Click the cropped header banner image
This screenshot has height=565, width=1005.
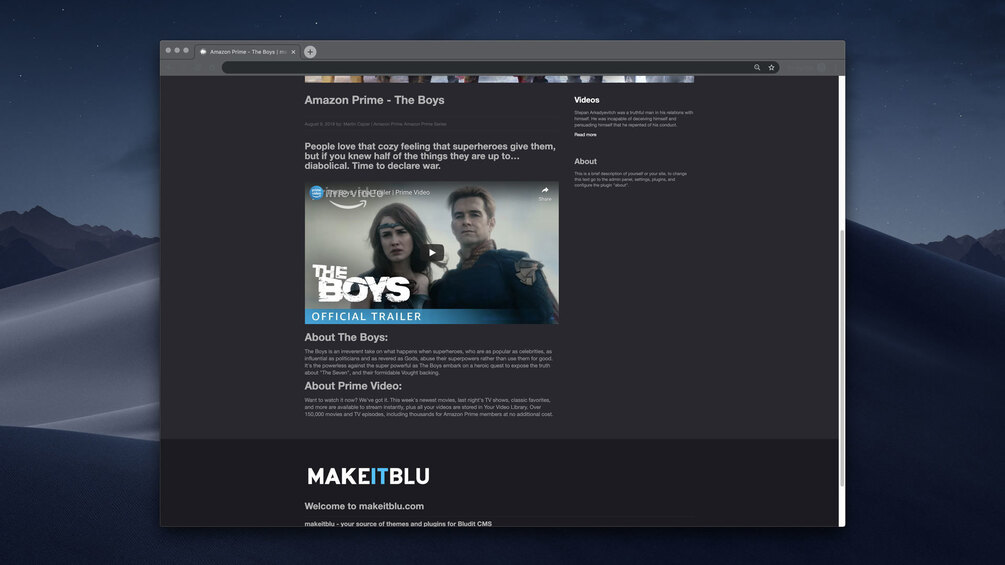(x=499, y=79)
